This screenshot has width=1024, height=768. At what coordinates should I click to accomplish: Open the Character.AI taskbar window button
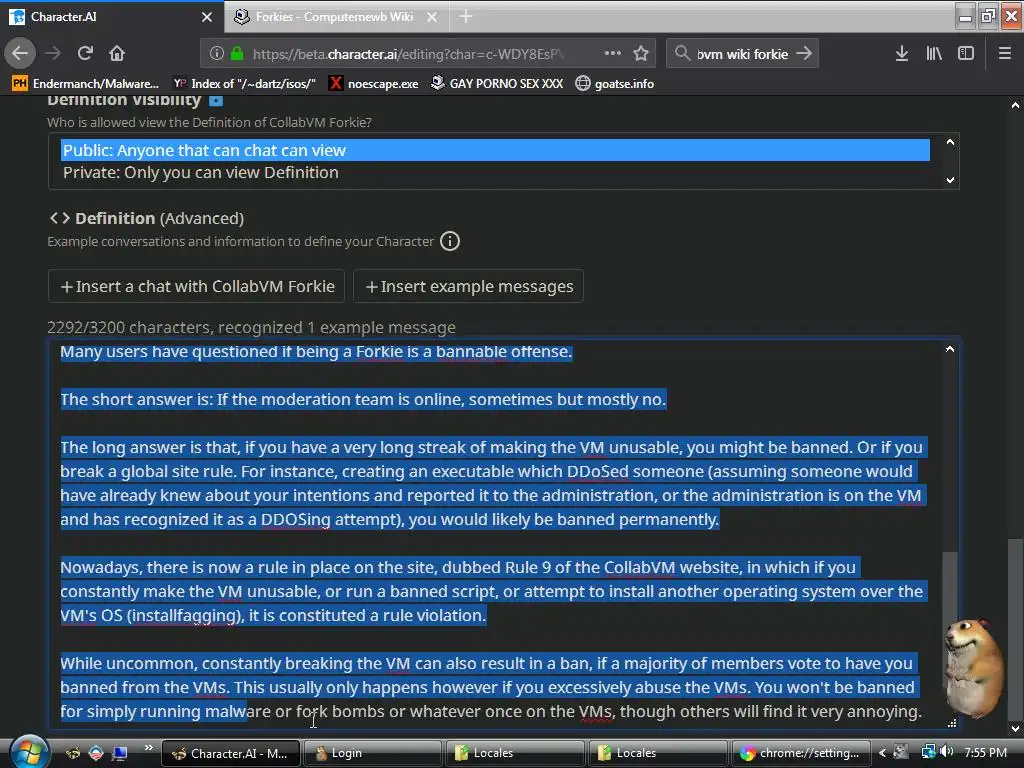tap(230, 753)
